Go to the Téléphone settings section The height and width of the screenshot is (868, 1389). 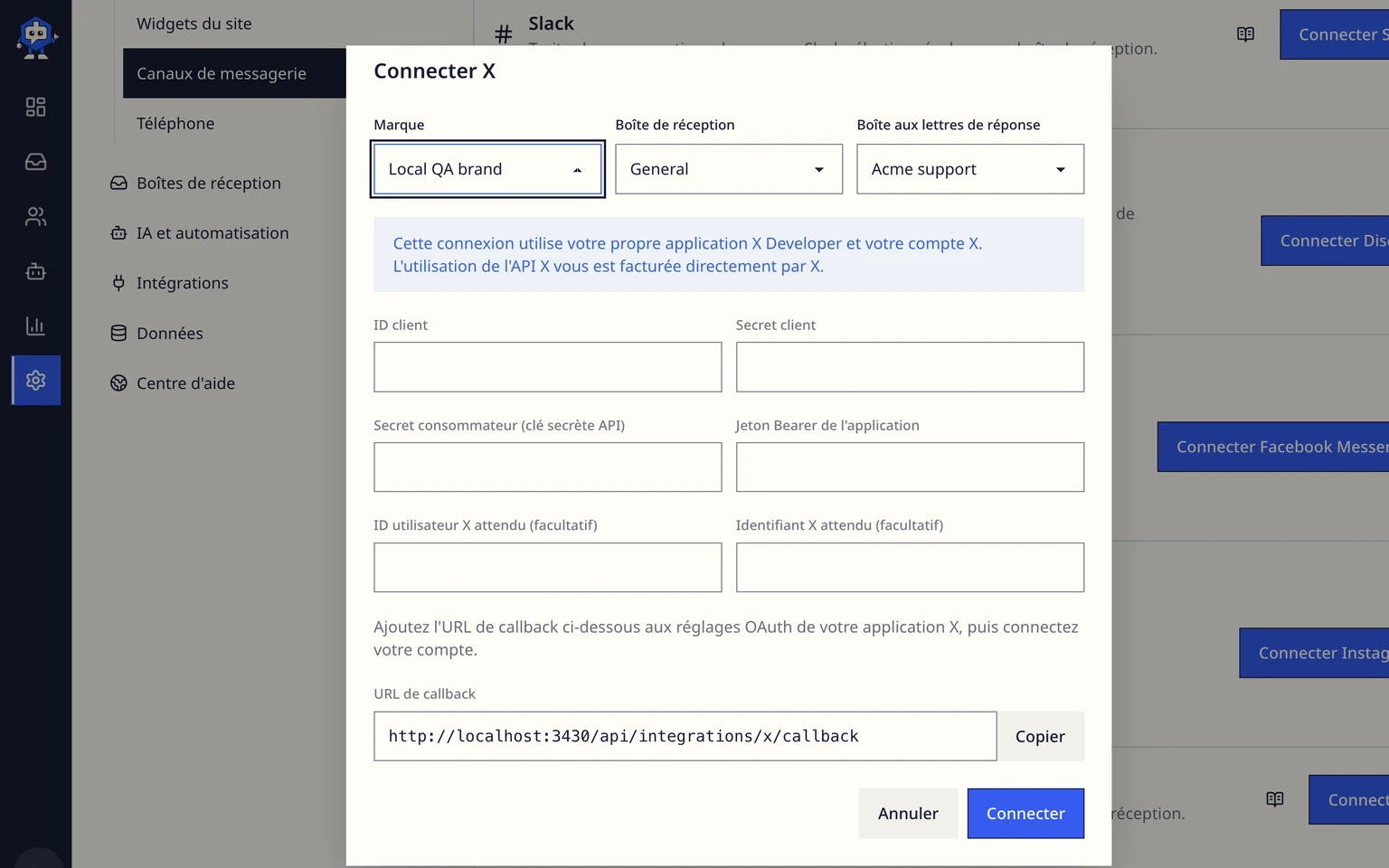[x=175, y=124]
